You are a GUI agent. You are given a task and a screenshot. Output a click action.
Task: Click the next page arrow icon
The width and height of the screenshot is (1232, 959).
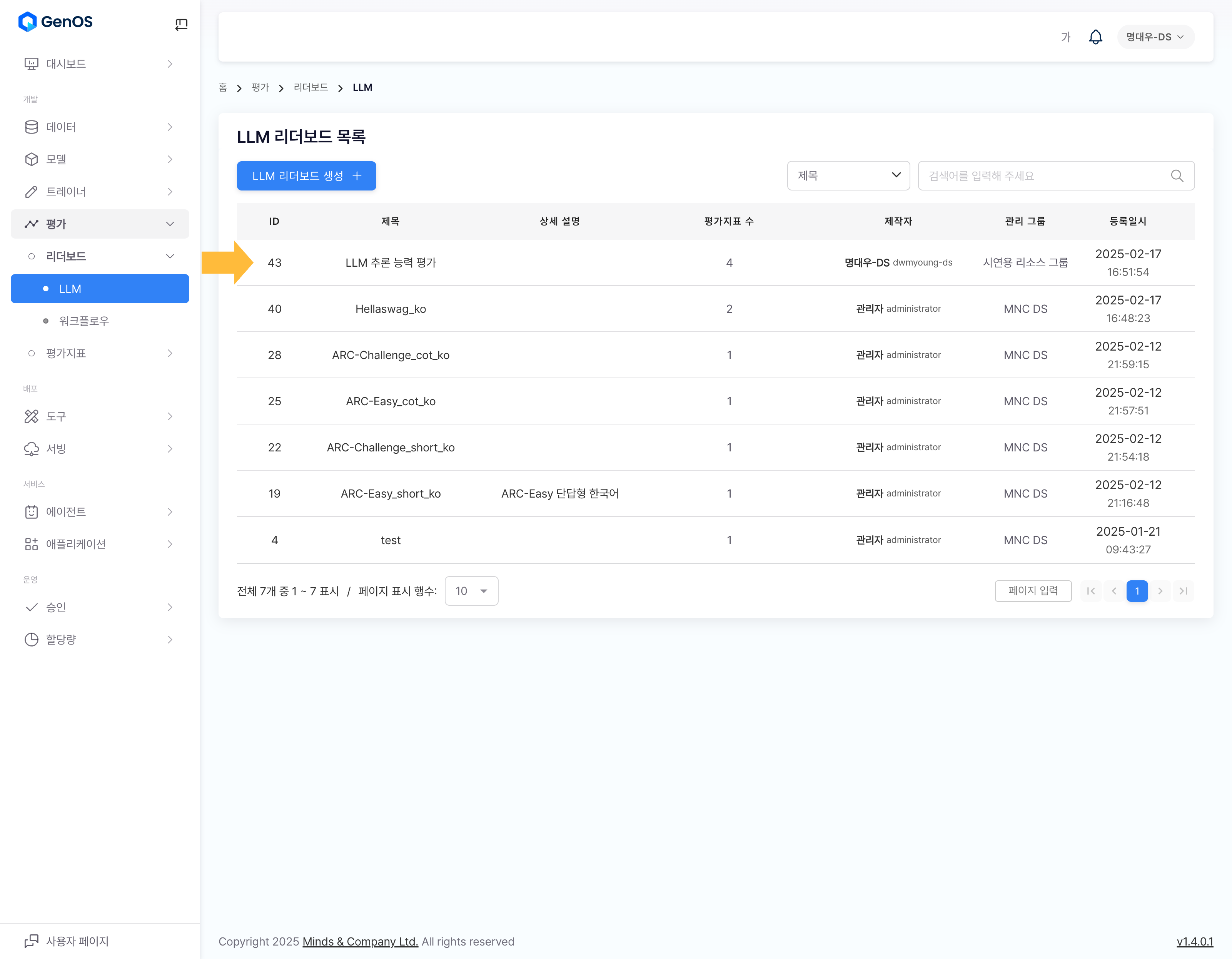(x=1160, y=591)
